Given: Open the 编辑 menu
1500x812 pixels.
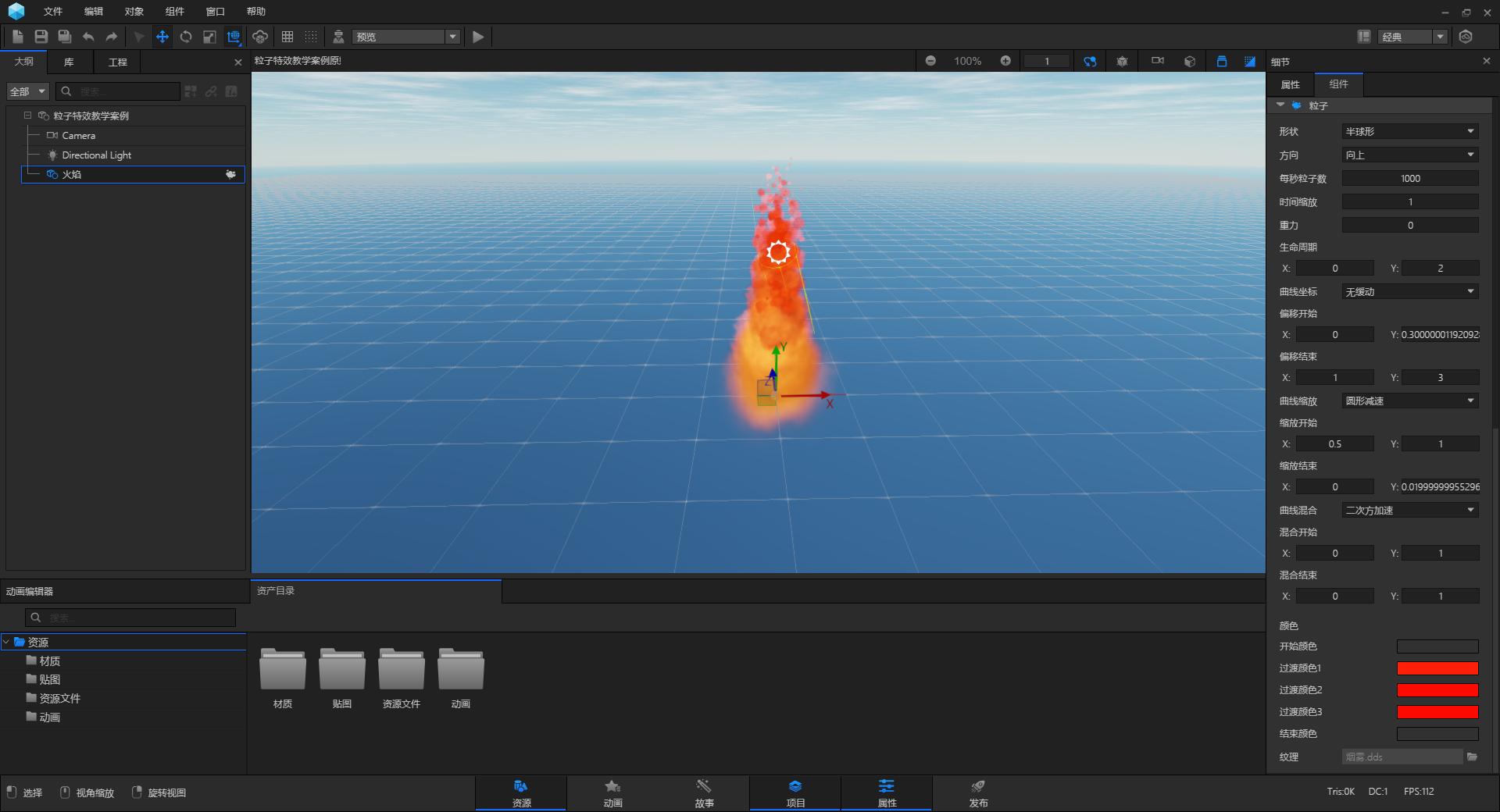Looking at the screenshot, I should 94,12.
